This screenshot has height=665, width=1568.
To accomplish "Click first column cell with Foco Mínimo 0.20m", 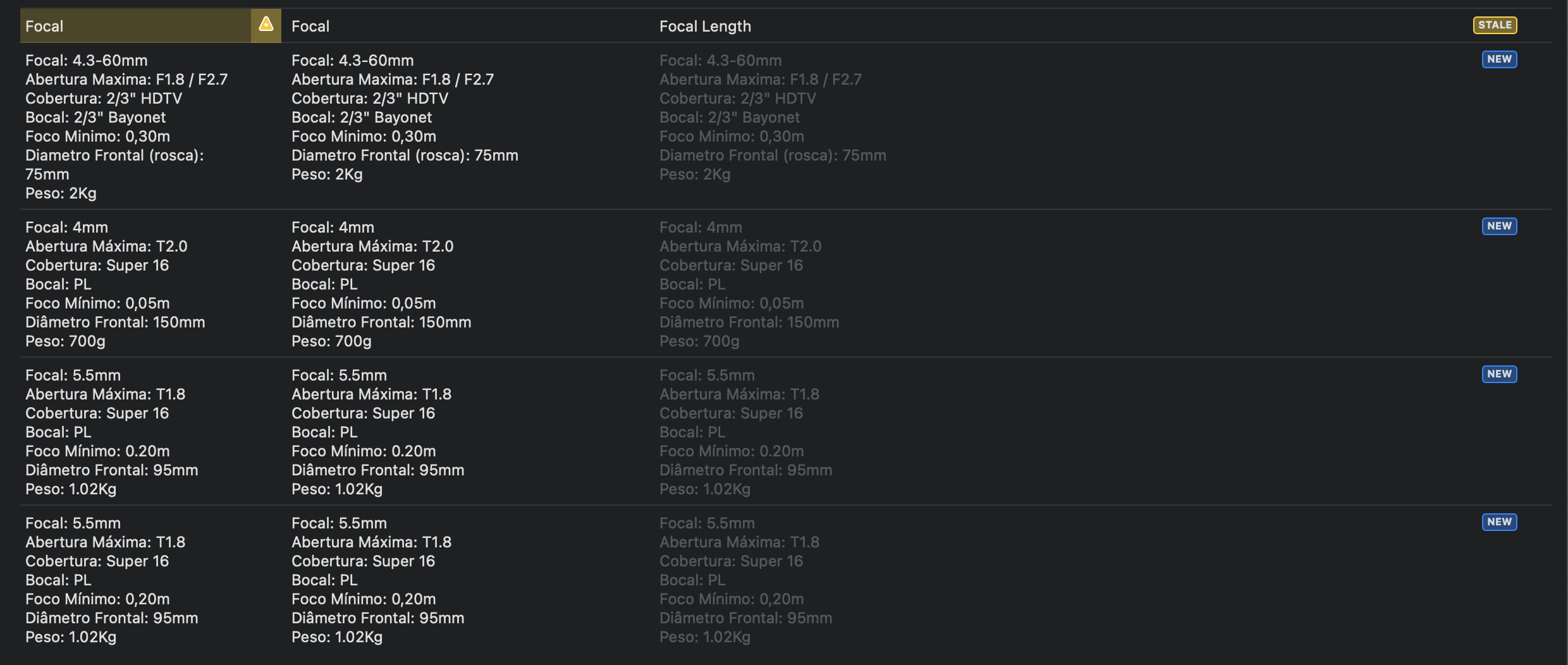I will [x=150, y=432].
